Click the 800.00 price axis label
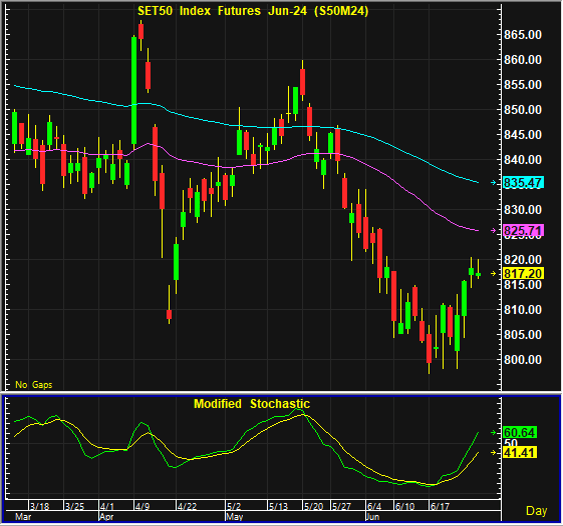This screenshot has height=526, width=563. click(x=523, y=359)
